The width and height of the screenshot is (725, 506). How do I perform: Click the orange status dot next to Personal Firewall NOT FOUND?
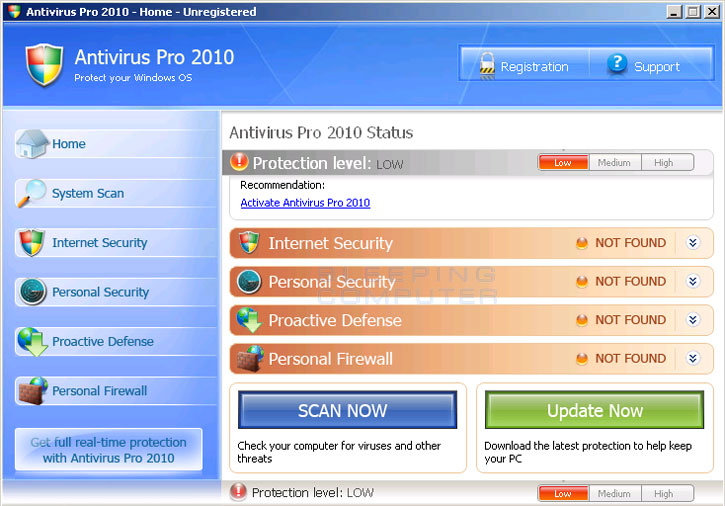(x=582, y=358)
